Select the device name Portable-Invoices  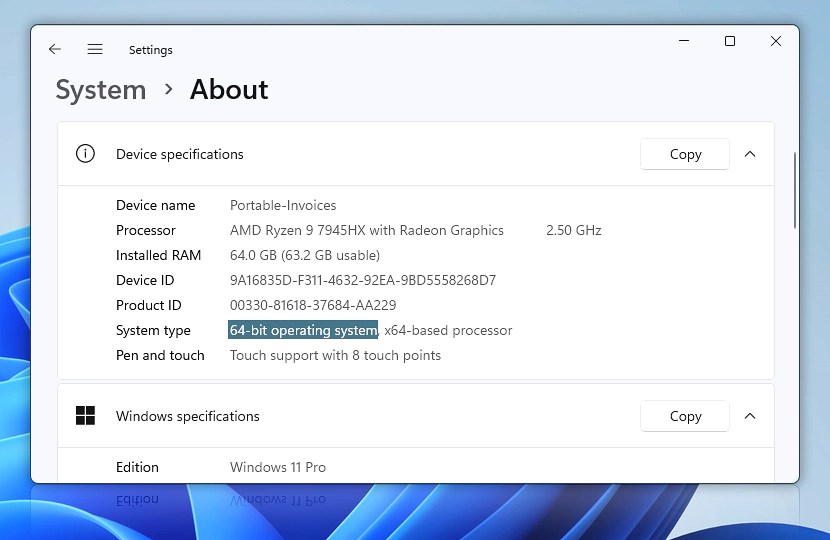tap(283, 205)
